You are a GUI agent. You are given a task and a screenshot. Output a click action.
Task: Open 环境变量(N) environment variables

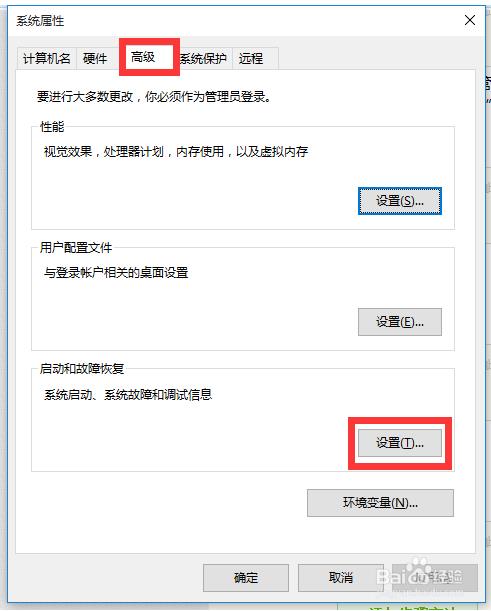tap(380, 503)
